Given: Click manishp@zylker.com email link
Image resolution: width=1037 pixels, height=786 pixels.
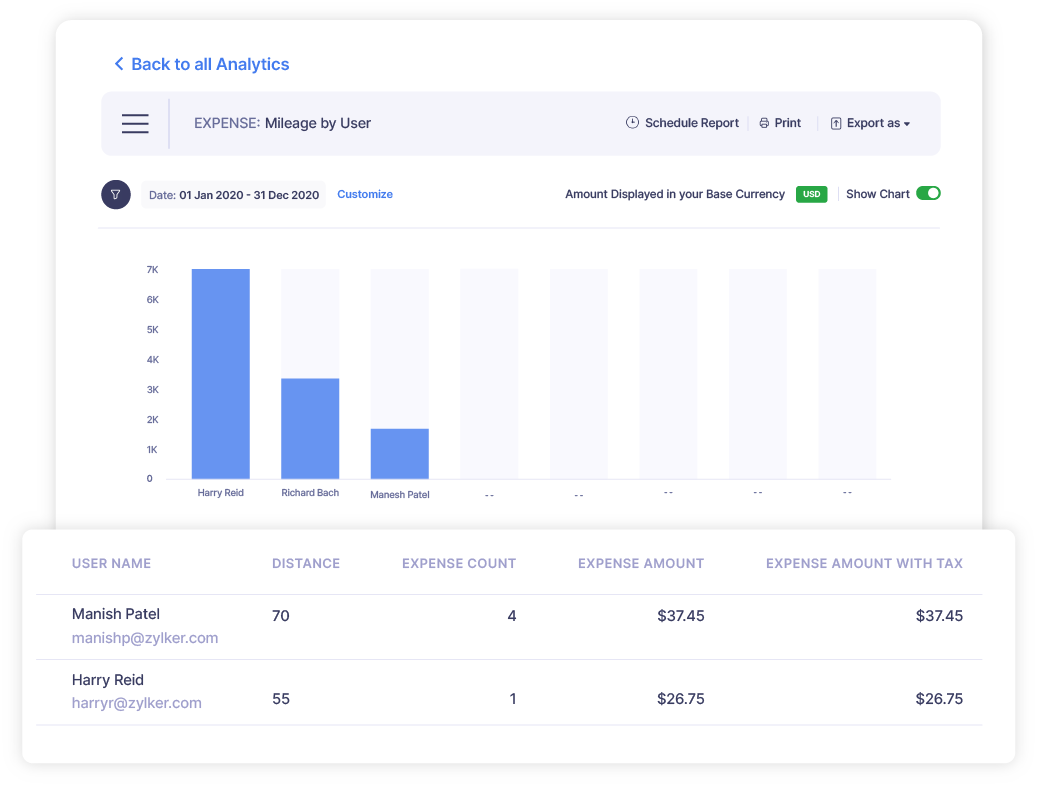Looking at the screenshot, I should click(145, 638).
